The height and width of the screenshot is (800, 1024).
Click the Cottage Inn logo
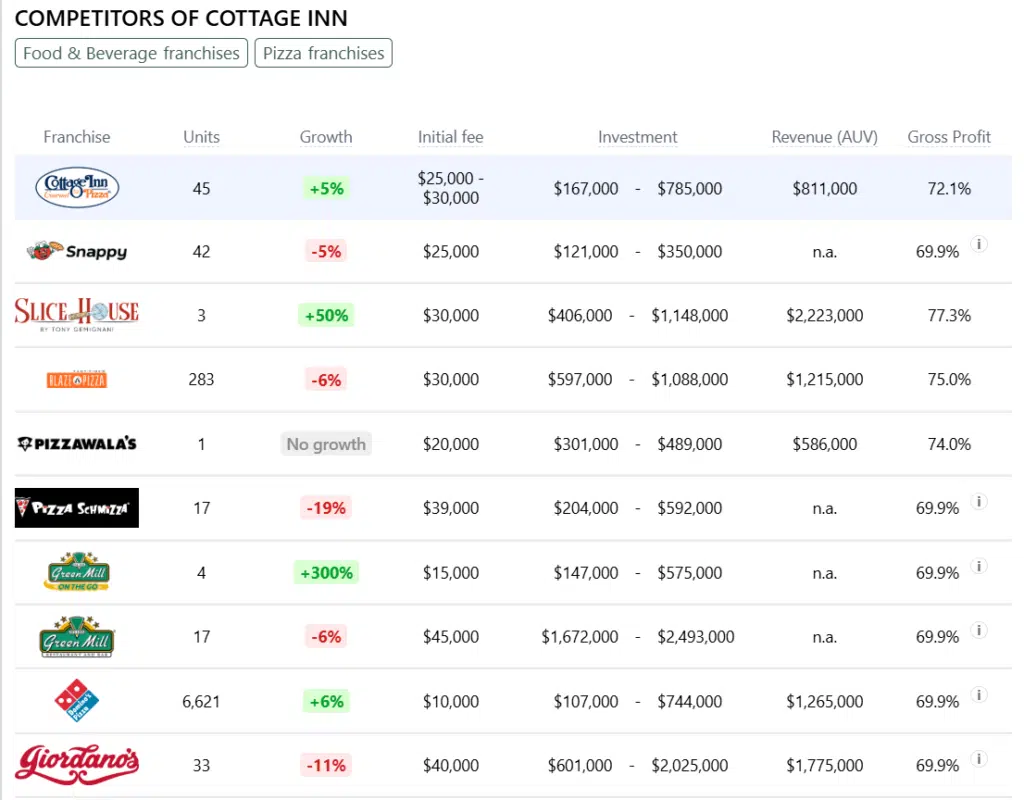click(x=77, y=188)
